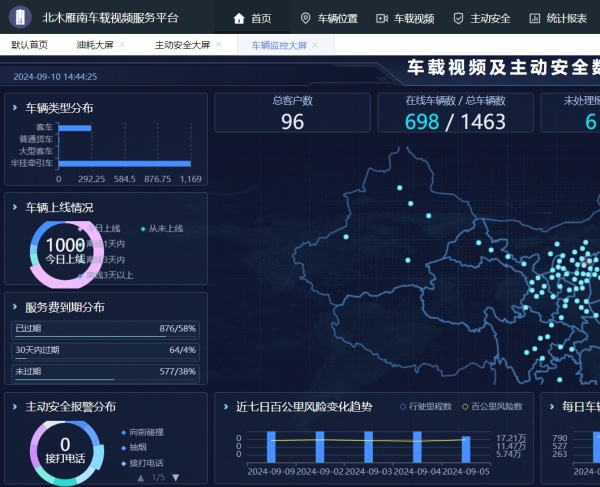
Task: Click the 未过期 service fee row
Action: point(105,371)
